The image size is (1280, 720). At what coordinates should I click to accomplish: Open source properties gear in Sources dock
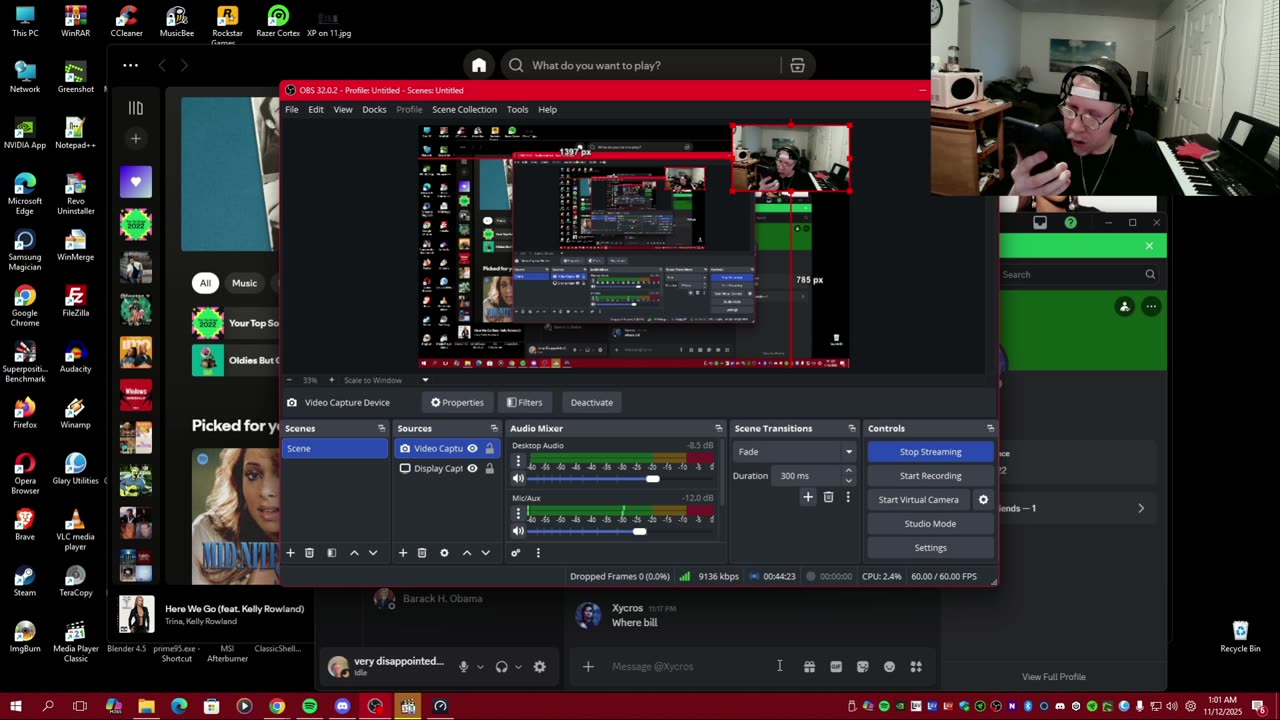[x=444, y=553]
